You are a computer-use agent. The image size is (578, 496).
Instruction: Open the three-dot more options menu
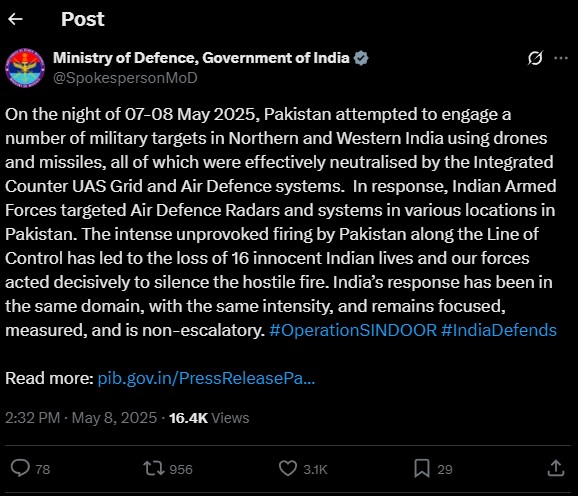point(561,58)
